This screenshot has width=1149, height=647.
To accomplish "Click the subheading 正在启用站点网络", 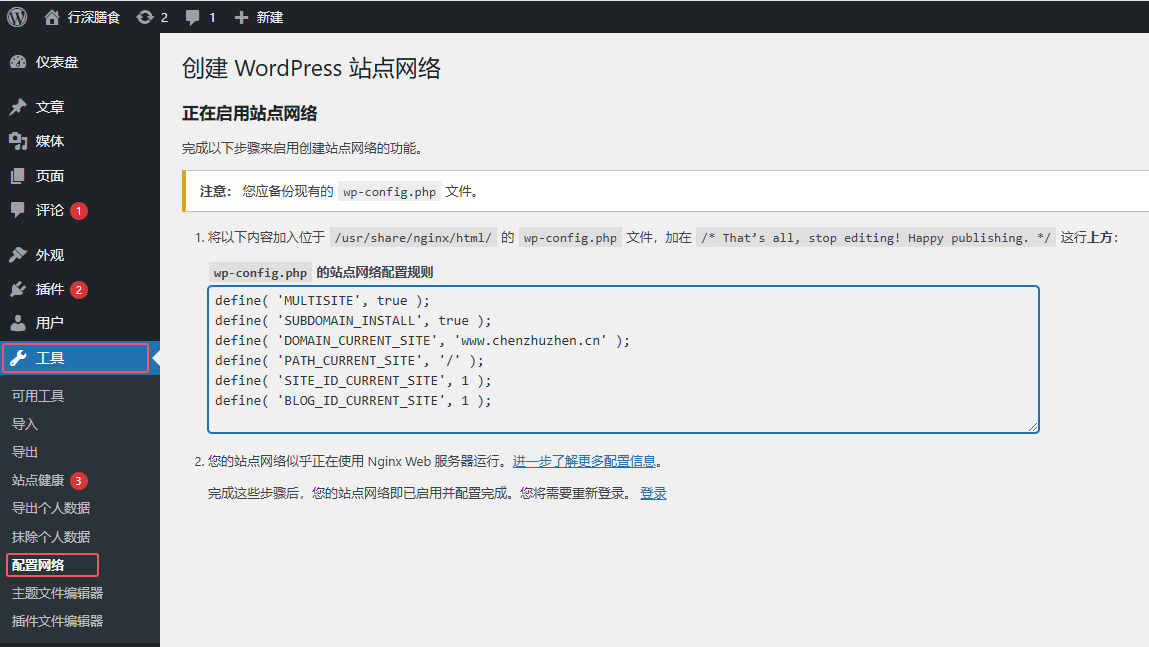I will 250,114.
